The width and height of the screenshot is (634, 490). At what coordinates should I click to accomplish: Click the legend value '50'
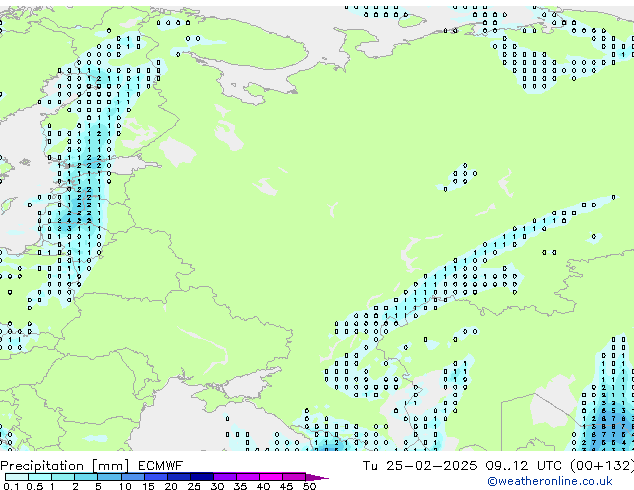tap(309, 486)
